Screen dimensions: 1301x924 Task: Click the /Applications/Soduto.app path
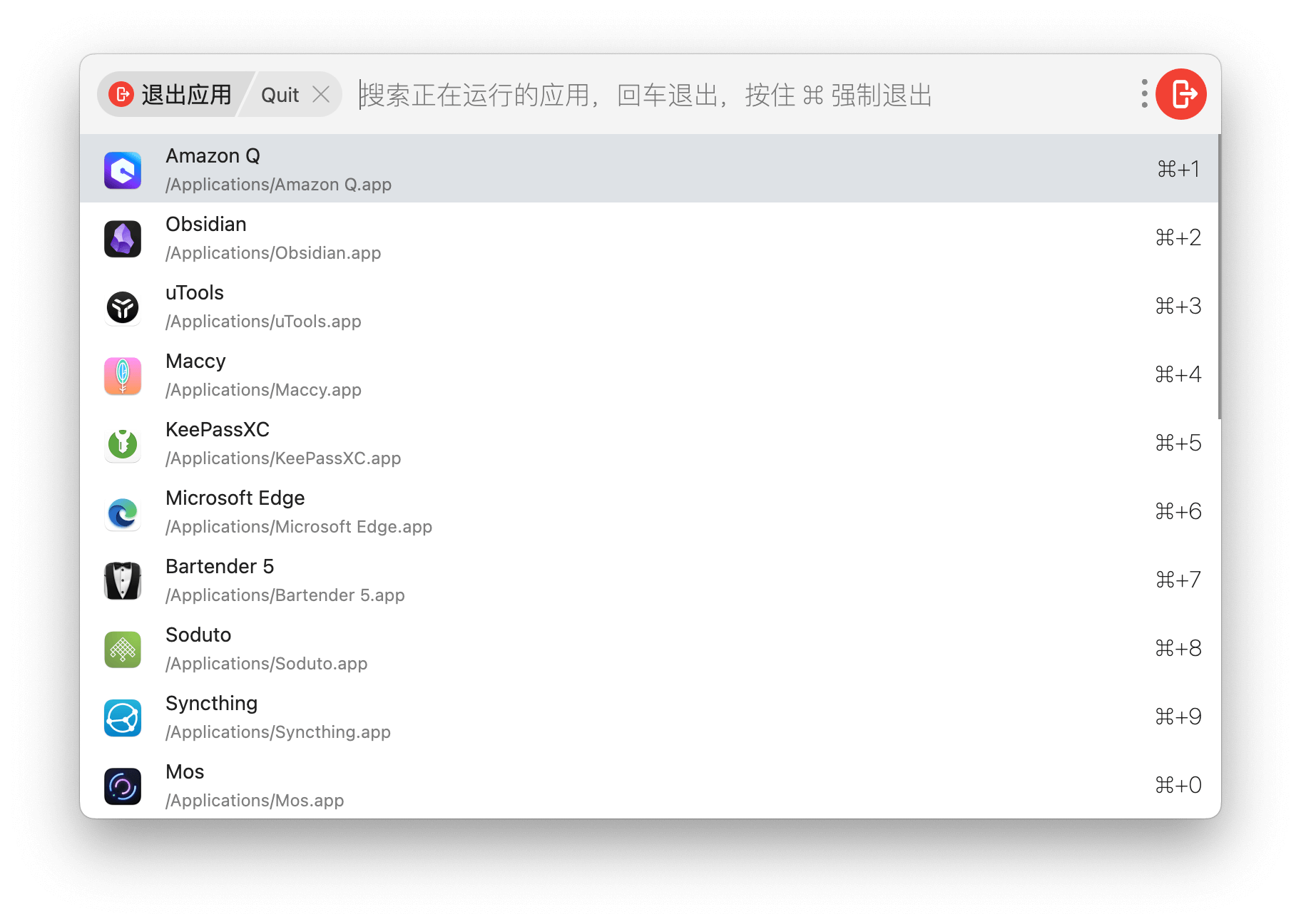(x=266, y=664)
